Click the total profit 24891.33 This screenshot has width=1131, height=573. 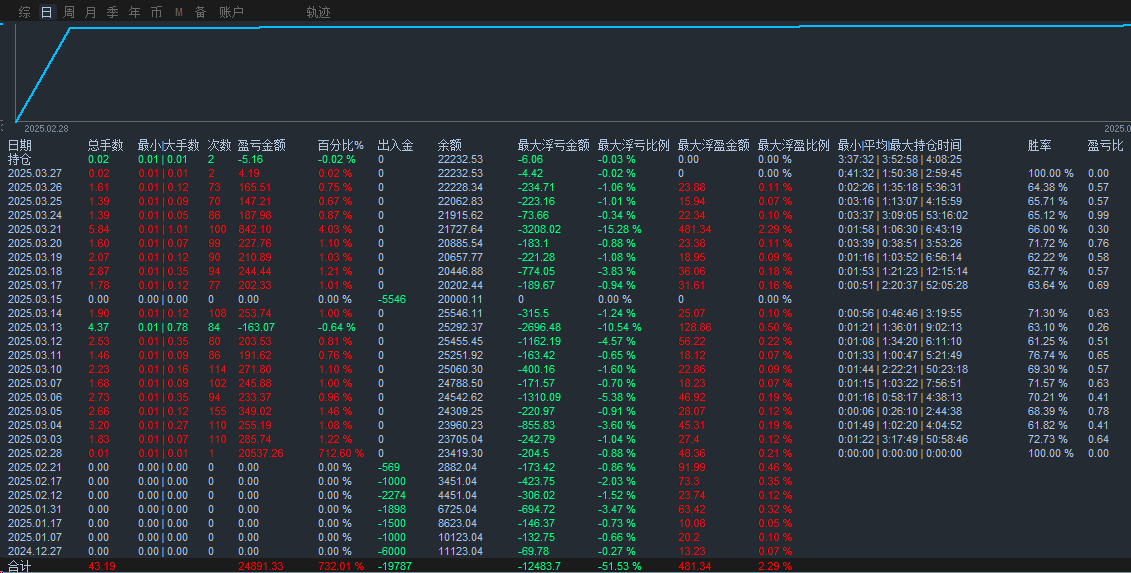click(260, 566)
